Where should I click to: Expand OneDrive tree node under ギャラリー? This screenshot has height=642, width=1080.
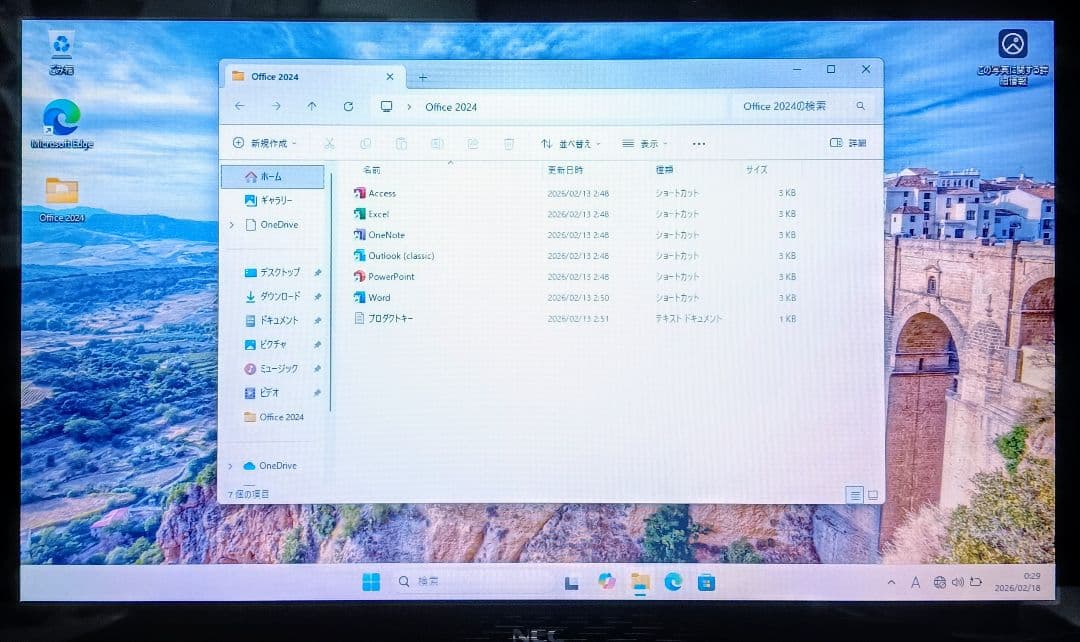(x=232, y=225)
